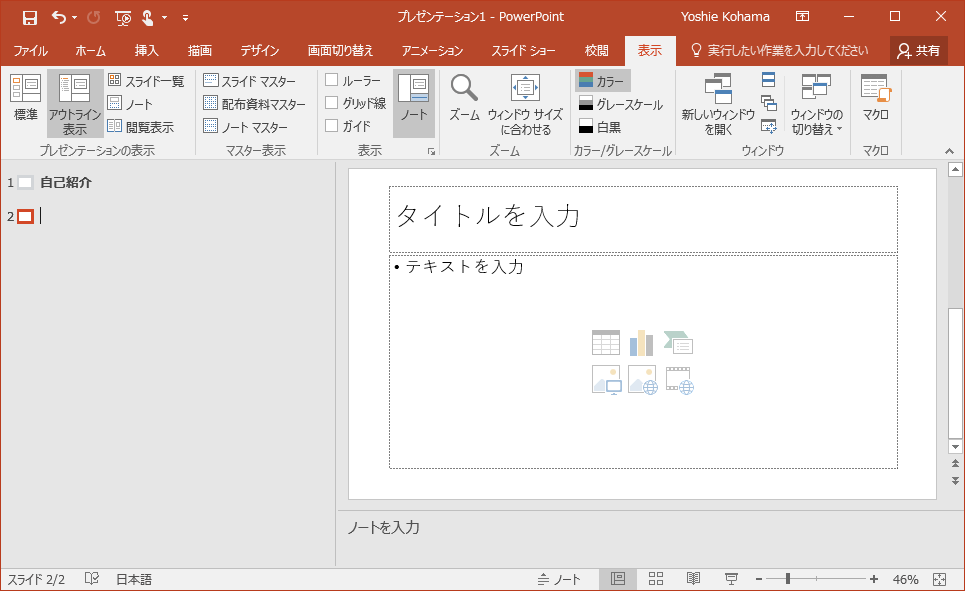
Task: Click the Save icon in quick access toolbar
Action: coord(30,17)
